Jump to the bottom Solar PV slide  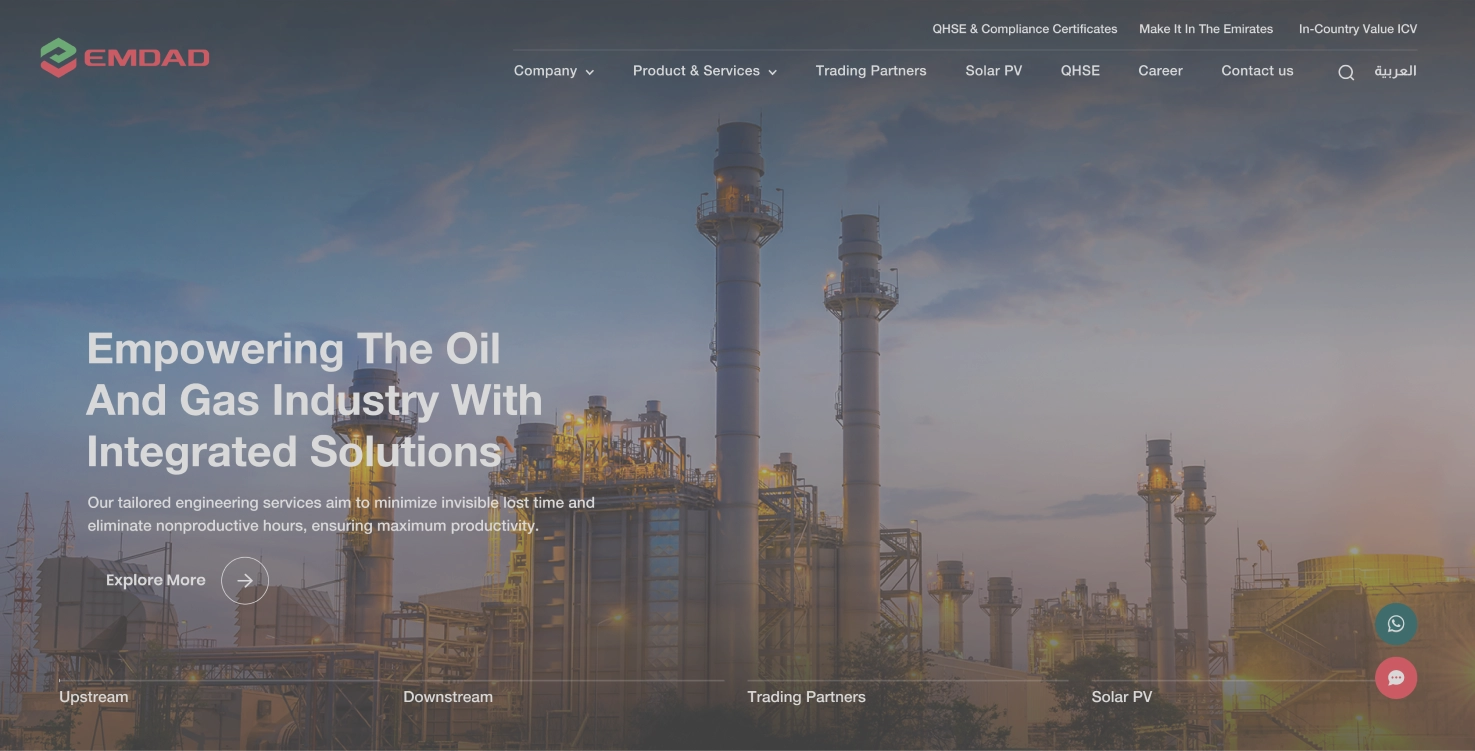[x=1121, y=697]
